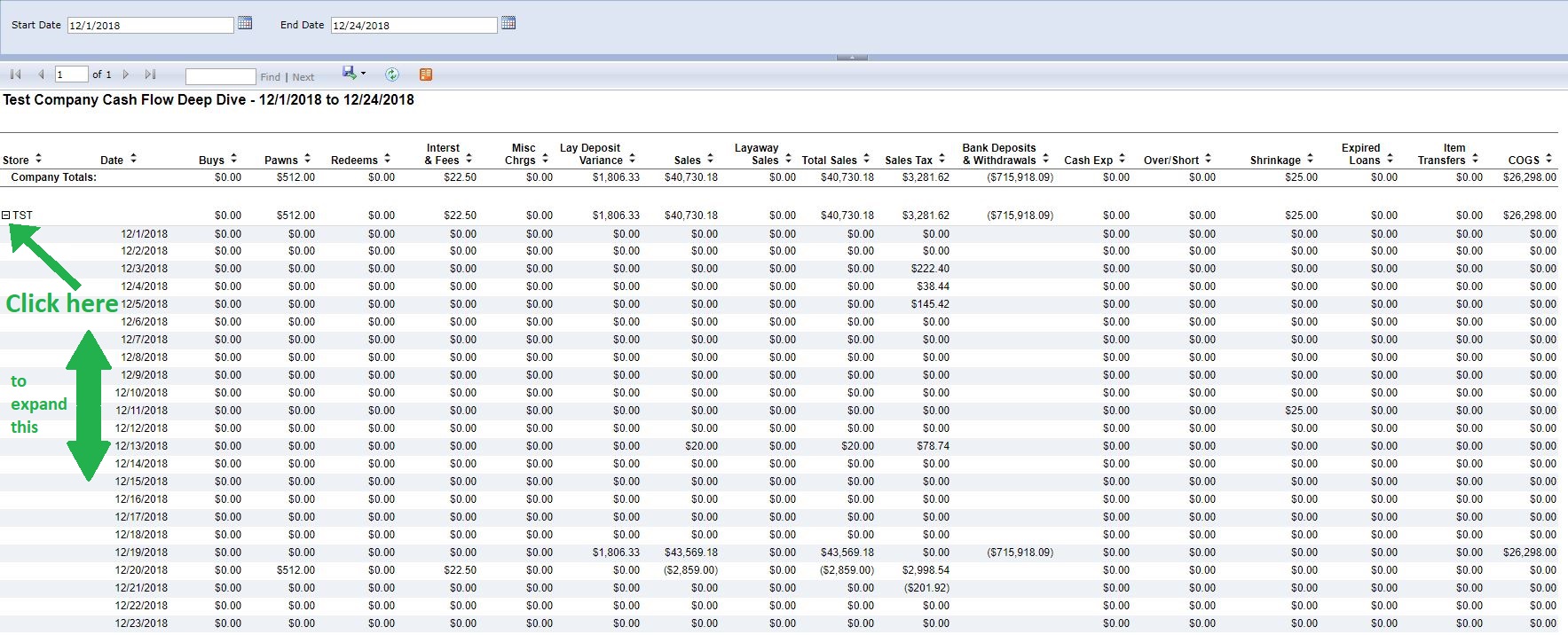1568x635 pixels.
Task: Click the orange data feed export icon
Action: pos(426,74)
